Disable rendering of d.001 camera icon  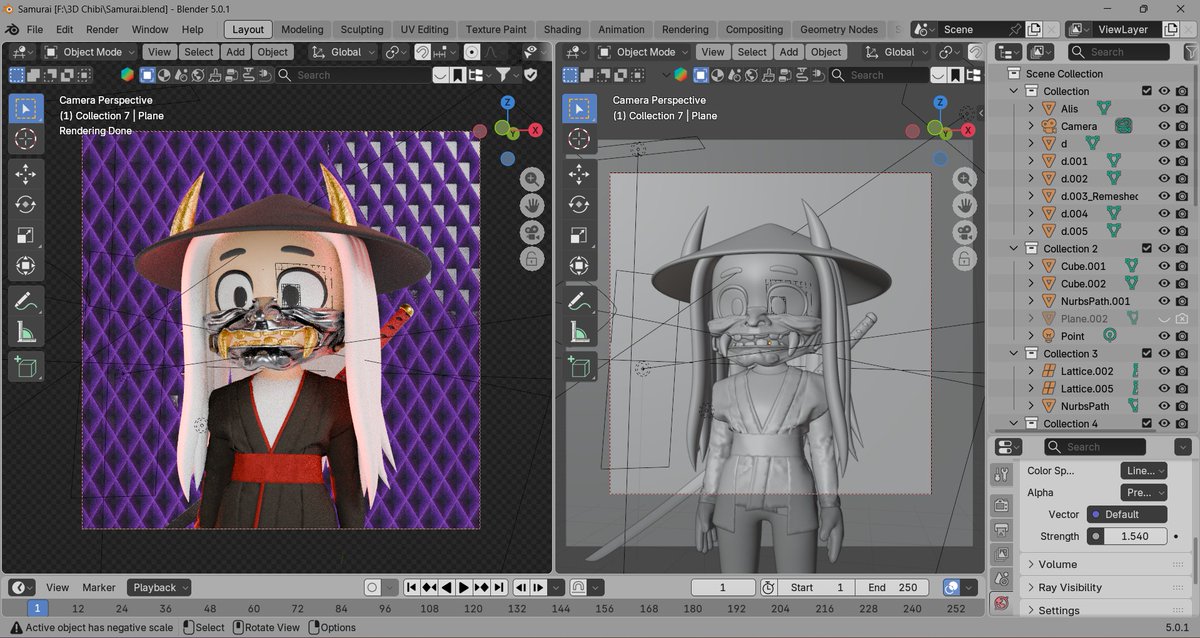tap(1182, 161)
